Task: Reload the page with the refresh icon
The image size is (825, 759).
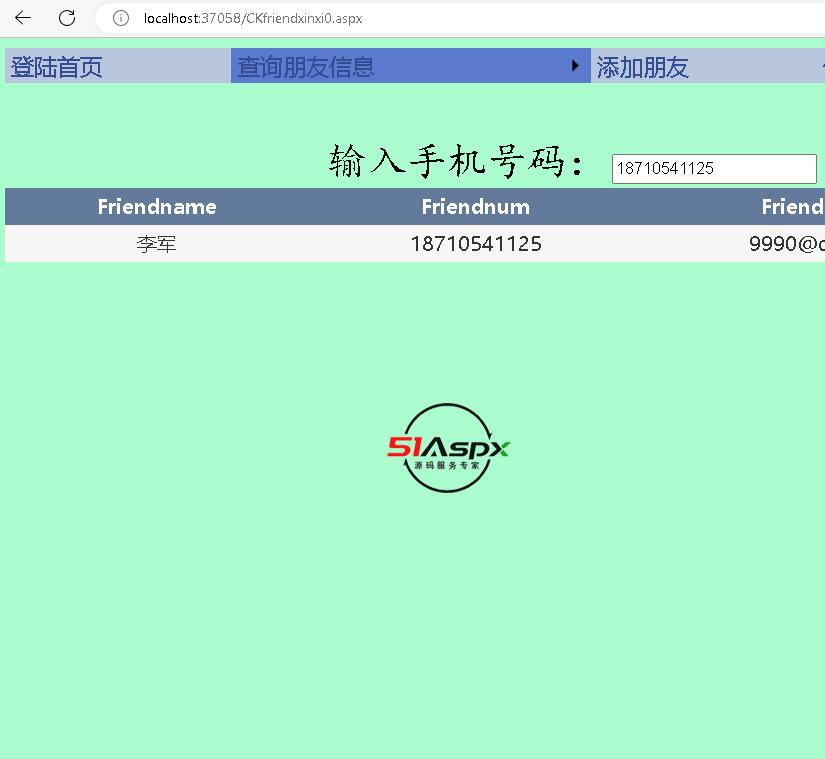Action: point(67,18)
